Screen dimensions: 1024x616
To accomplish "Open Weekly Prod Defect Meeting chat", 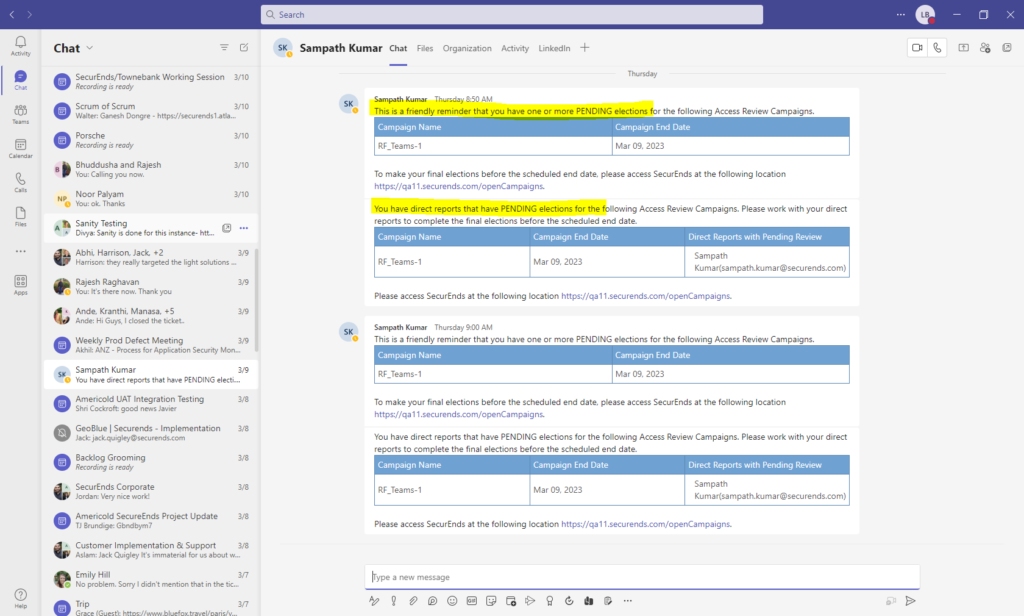I will (150, 346).
